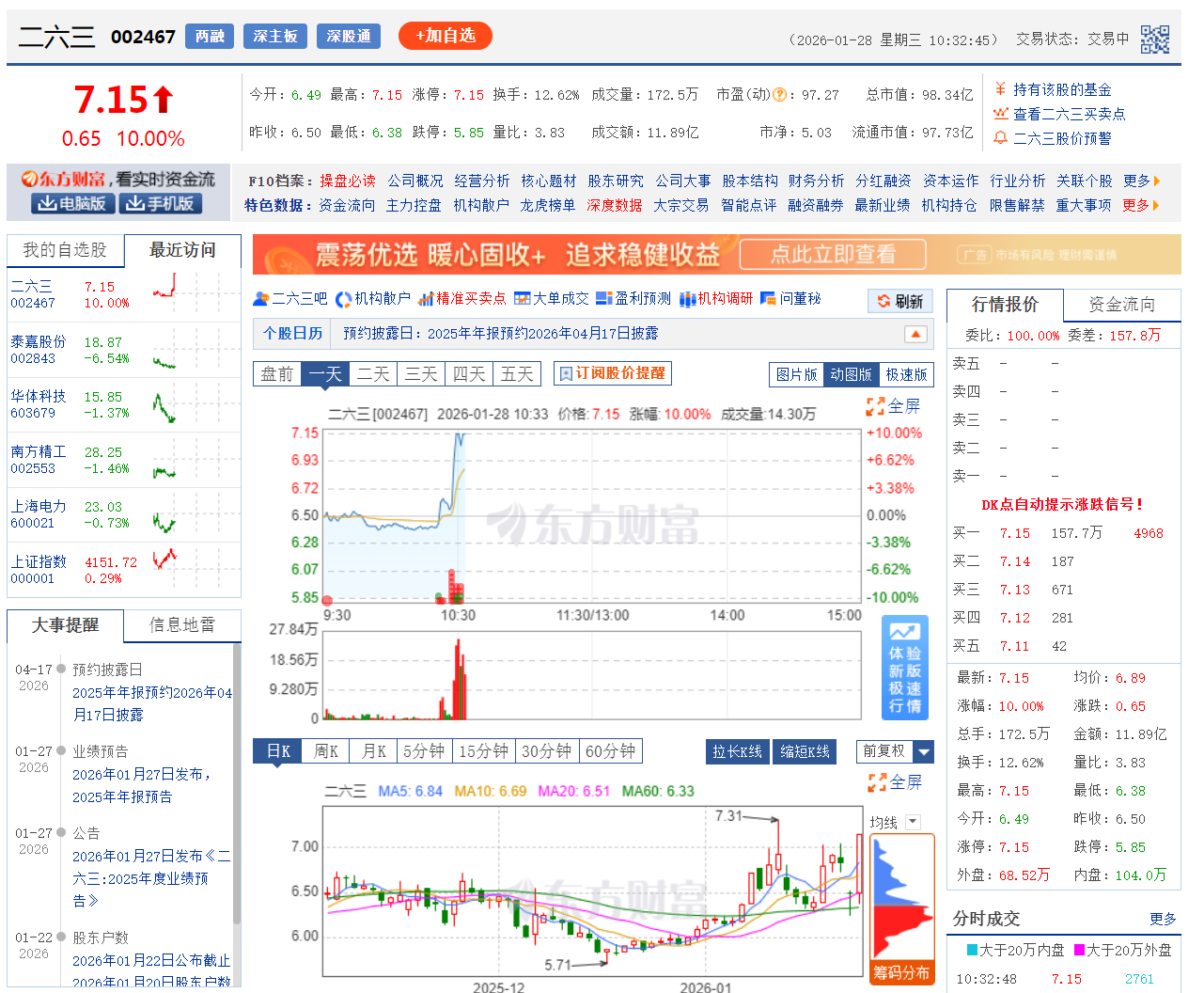The width and height of the screenshot is (1204, 993).
Task: Click 缩短K线 button
Action: pos(805,751)
